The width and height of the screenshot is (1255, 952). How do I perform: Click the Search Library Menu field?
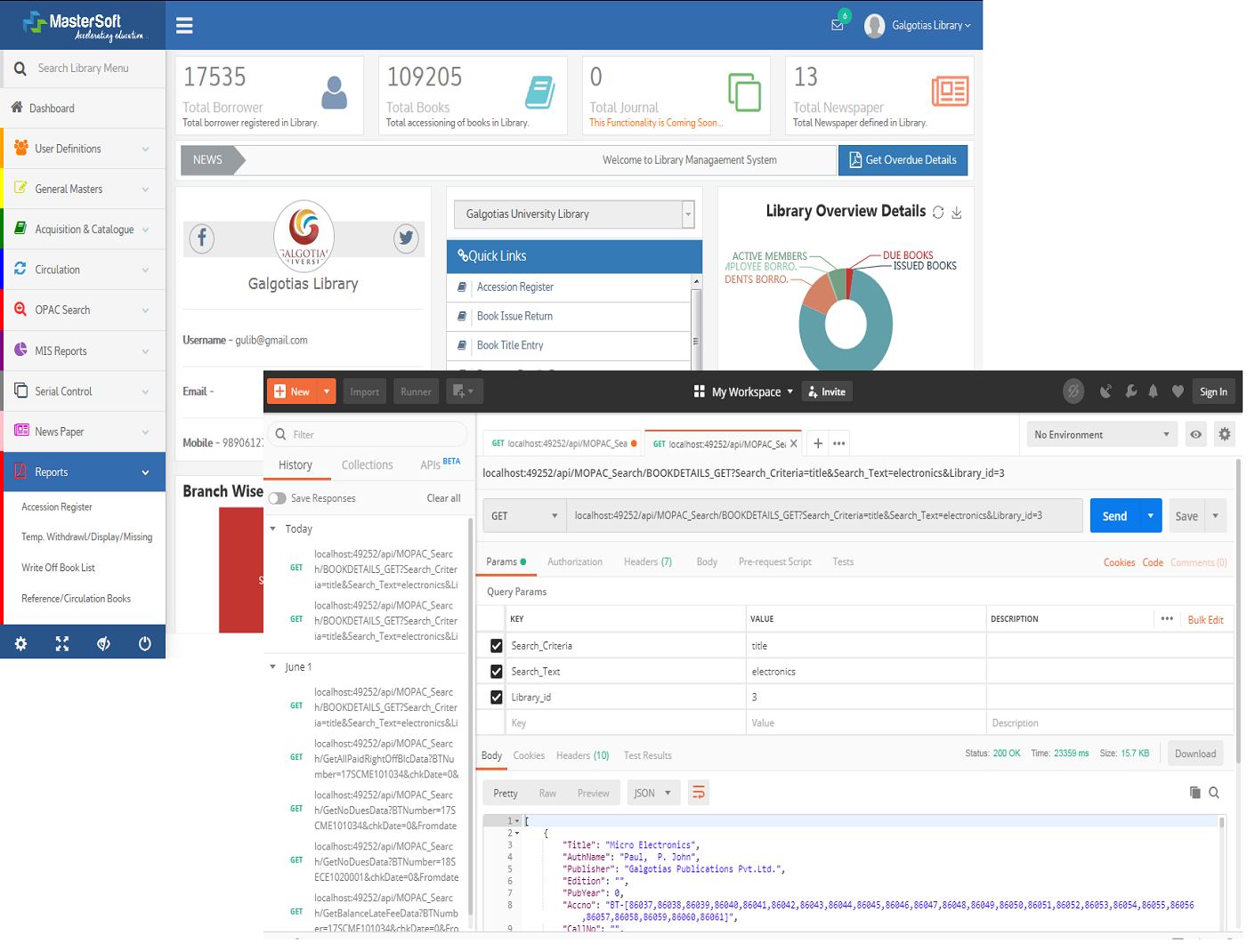coord(84,69)
